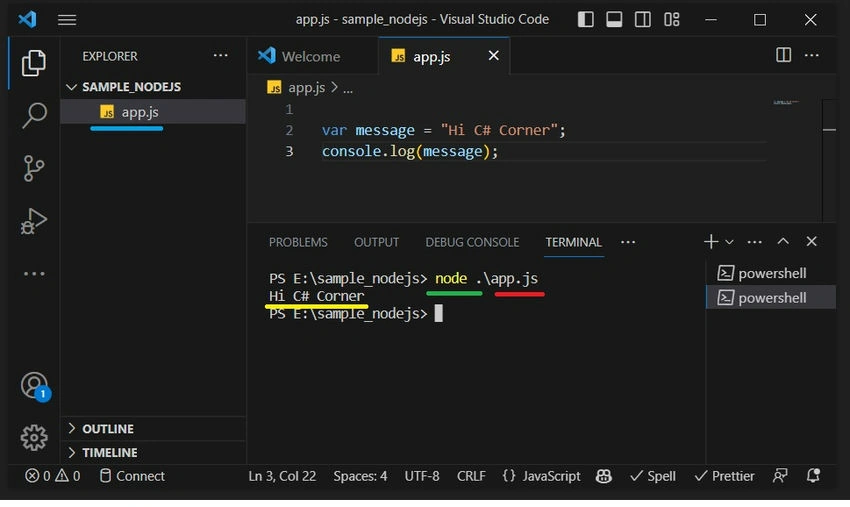The width and height of the screenshot is (850, 507).
Task: Open the Customize Layout button
Action: click(672, 20)
